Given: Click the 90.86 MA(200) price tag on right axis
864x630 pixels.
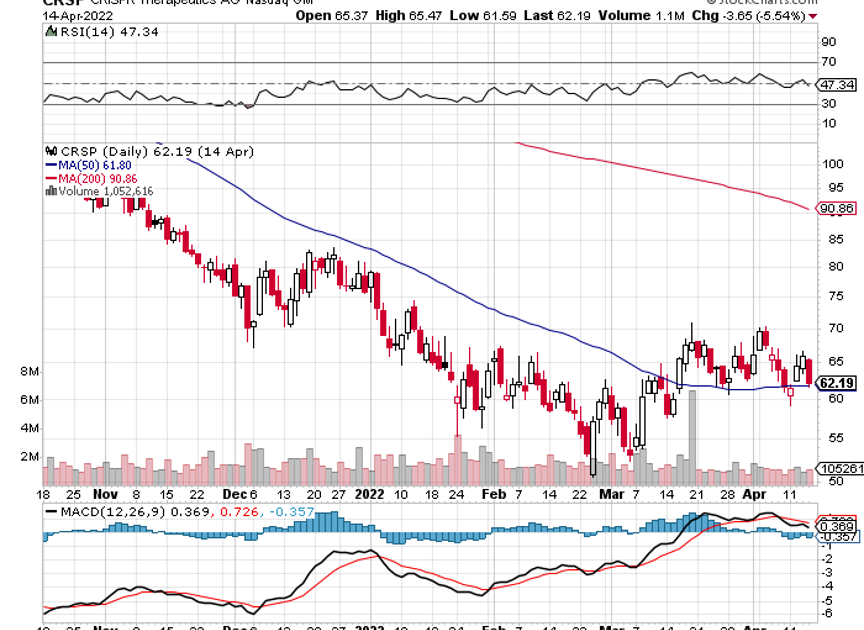Looking at the screenshot, I should tap(836, 209).
